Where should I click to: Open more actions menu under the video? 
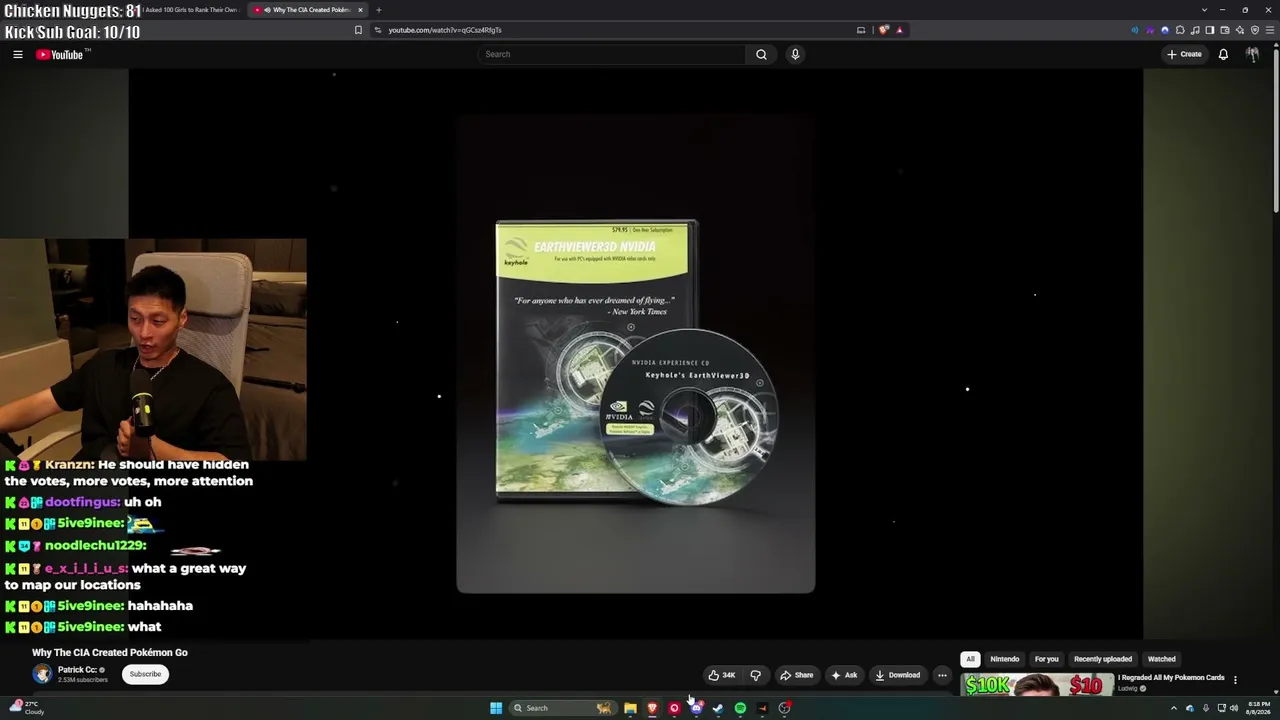point(942,675)
